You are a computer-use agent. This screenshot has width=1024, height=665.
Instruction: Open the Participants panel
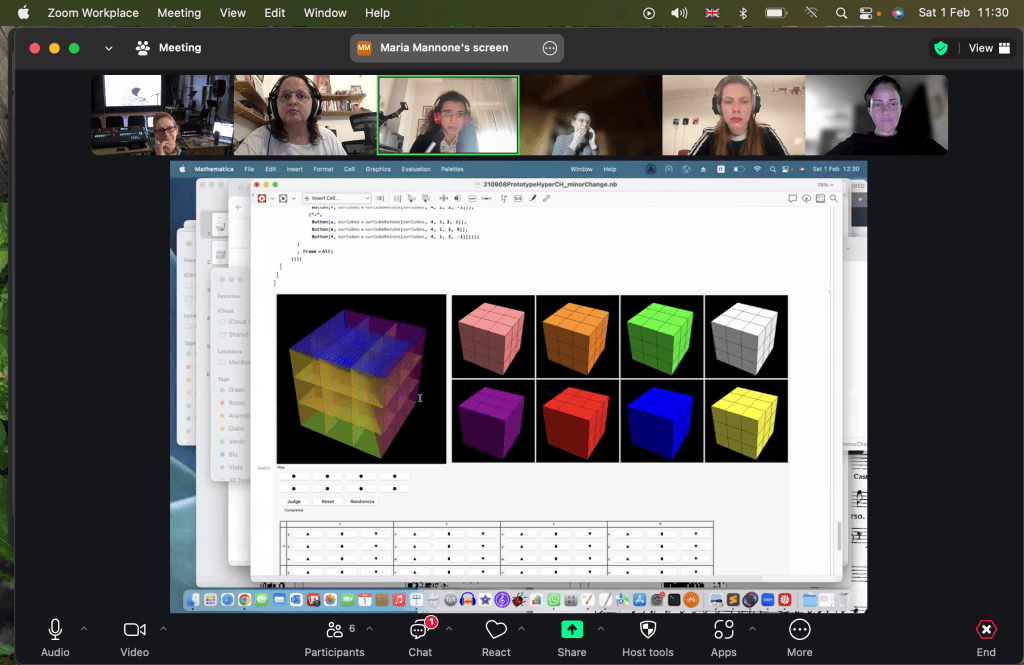334,629
